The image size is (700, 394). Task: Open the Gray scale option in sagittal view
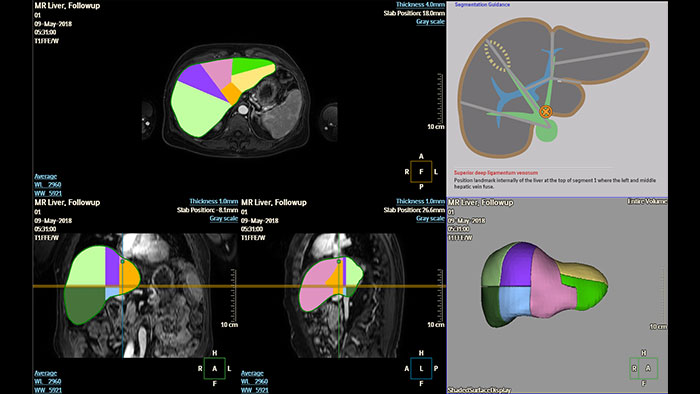click(x=430, y=218)
